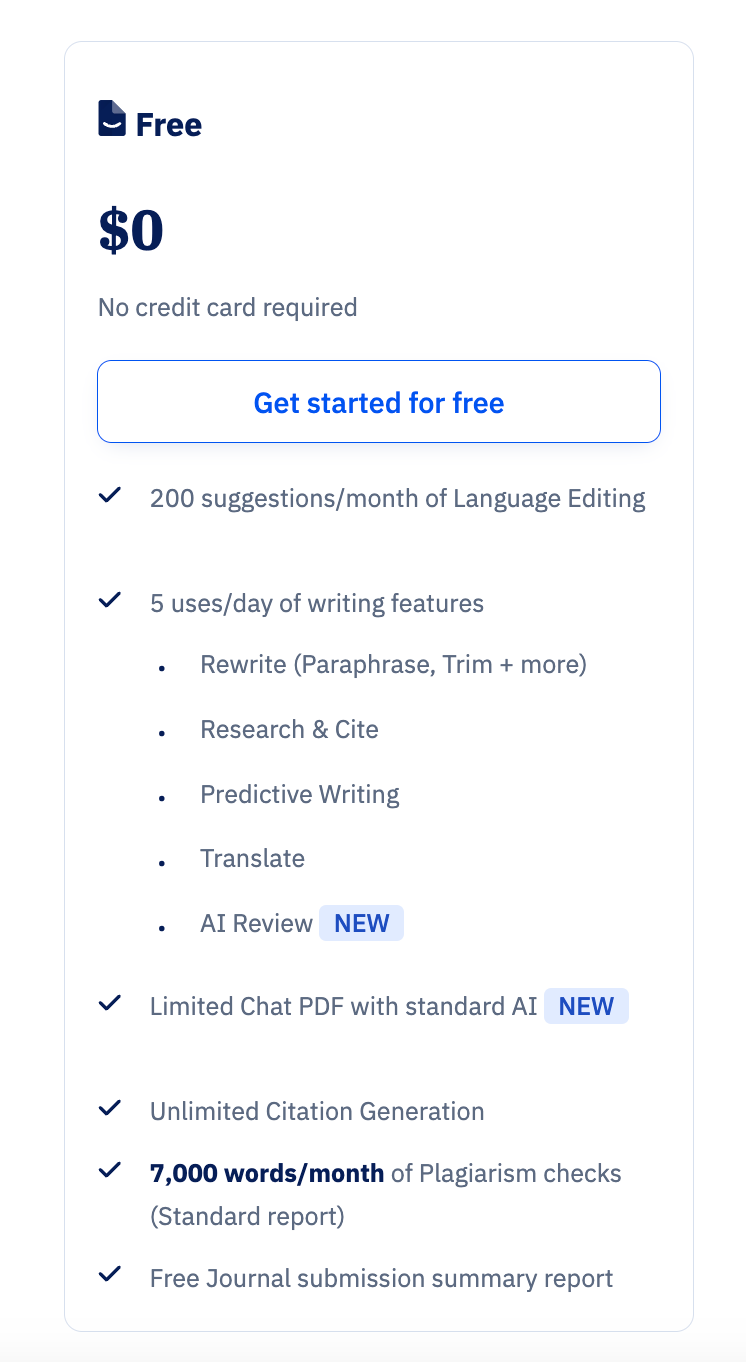Click Free Journal submission summary report text
This screenshot has height=1362, width=746.
tap(381, 1278)
